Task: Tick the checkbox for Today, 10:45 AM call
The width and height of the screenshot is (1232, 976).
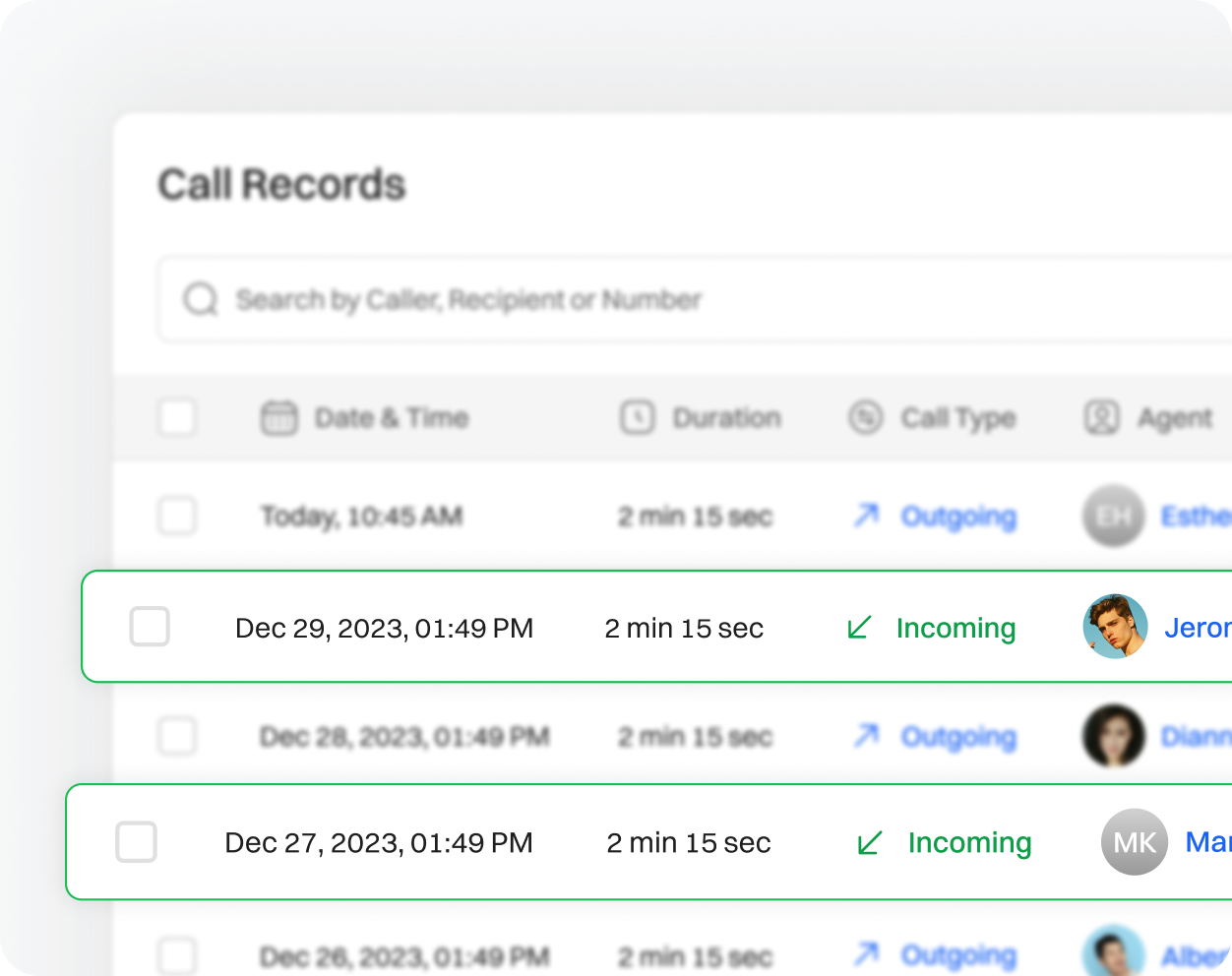Action: 177,516
